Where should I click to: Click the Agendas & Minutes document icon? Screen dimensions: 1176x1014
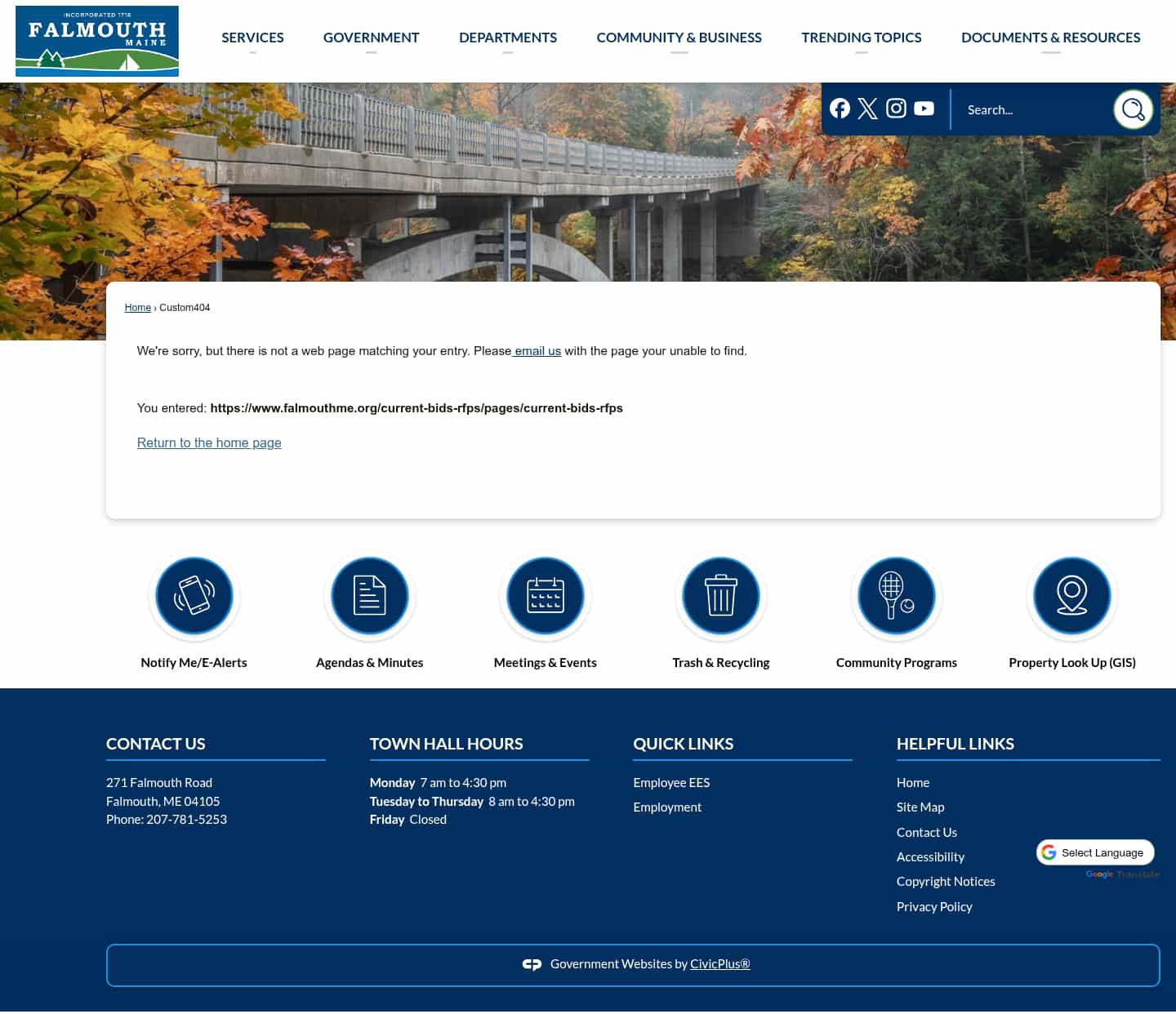[x=370, y=596]
